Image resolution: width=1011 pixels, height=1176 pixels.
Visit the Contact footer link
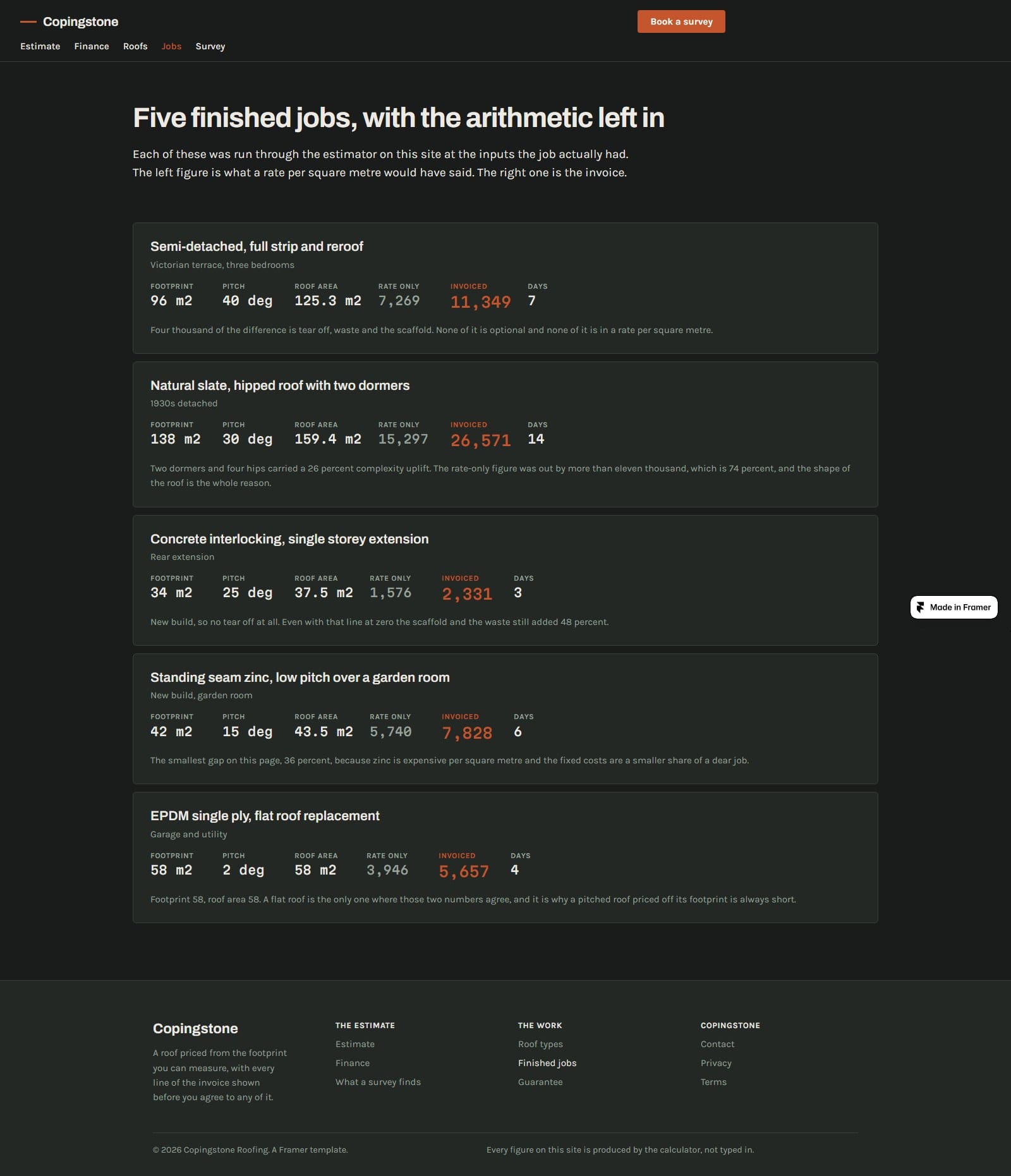[717, 1044]
